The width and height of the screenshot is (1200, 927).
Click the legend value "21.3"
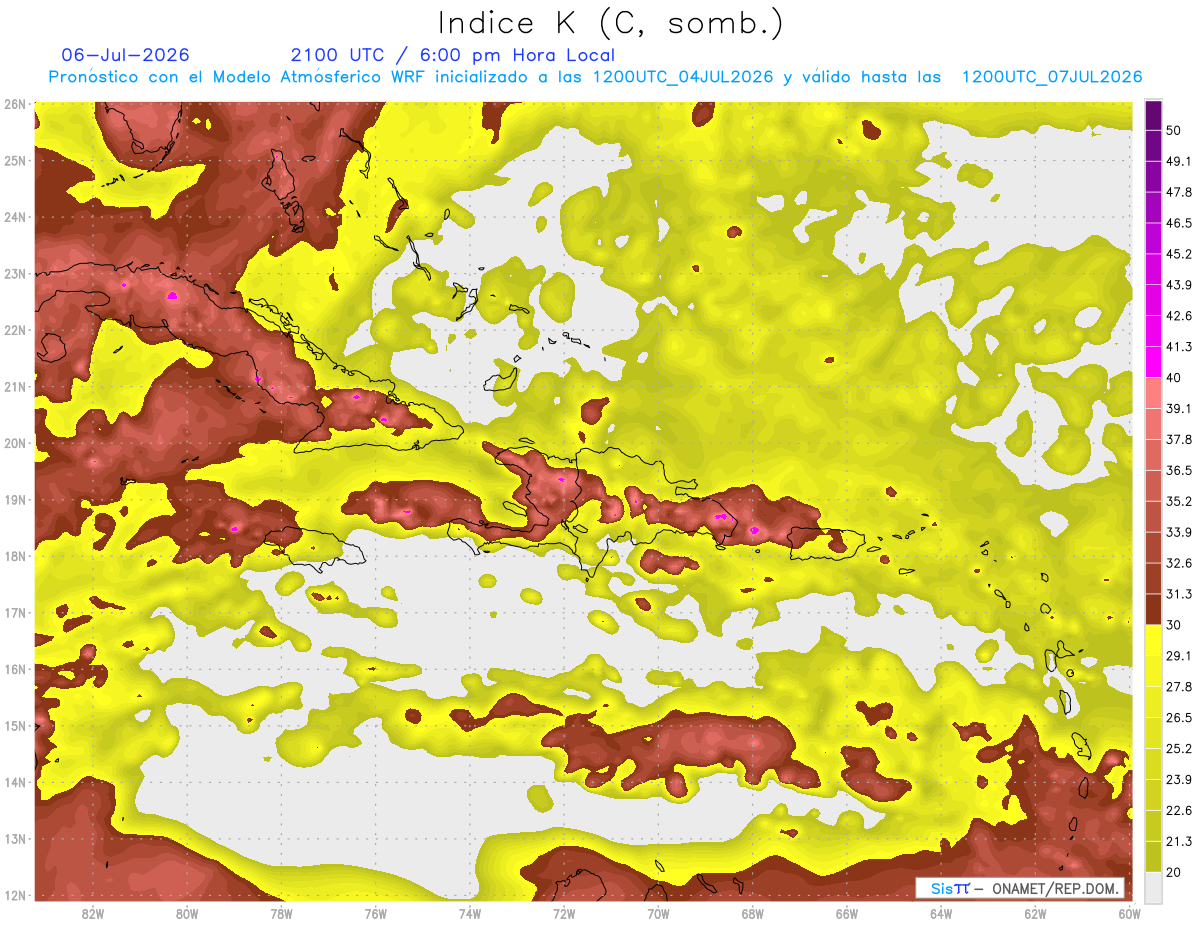click(x=1179, y=842)
